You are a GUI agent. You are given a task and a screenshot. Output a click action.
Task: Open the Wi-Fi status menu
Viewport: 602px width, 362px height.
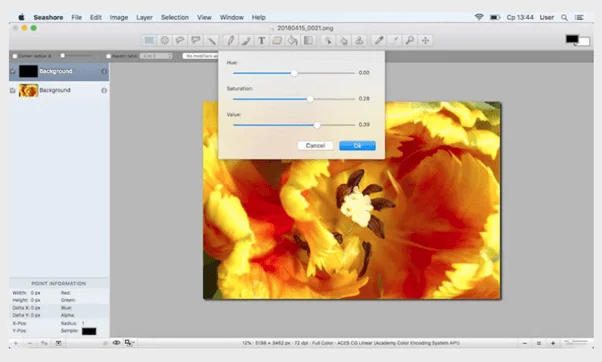[479, 17]
